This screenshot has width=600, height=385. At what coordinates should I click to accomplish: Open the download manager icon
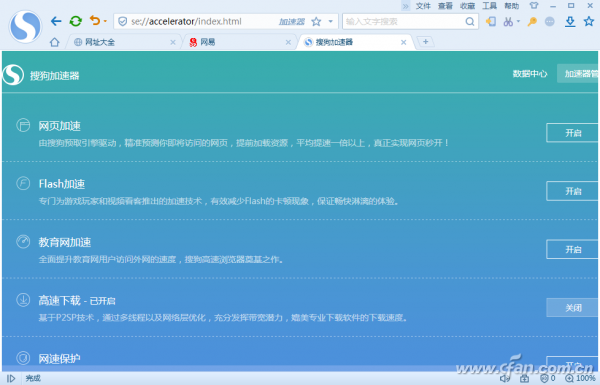570,21
